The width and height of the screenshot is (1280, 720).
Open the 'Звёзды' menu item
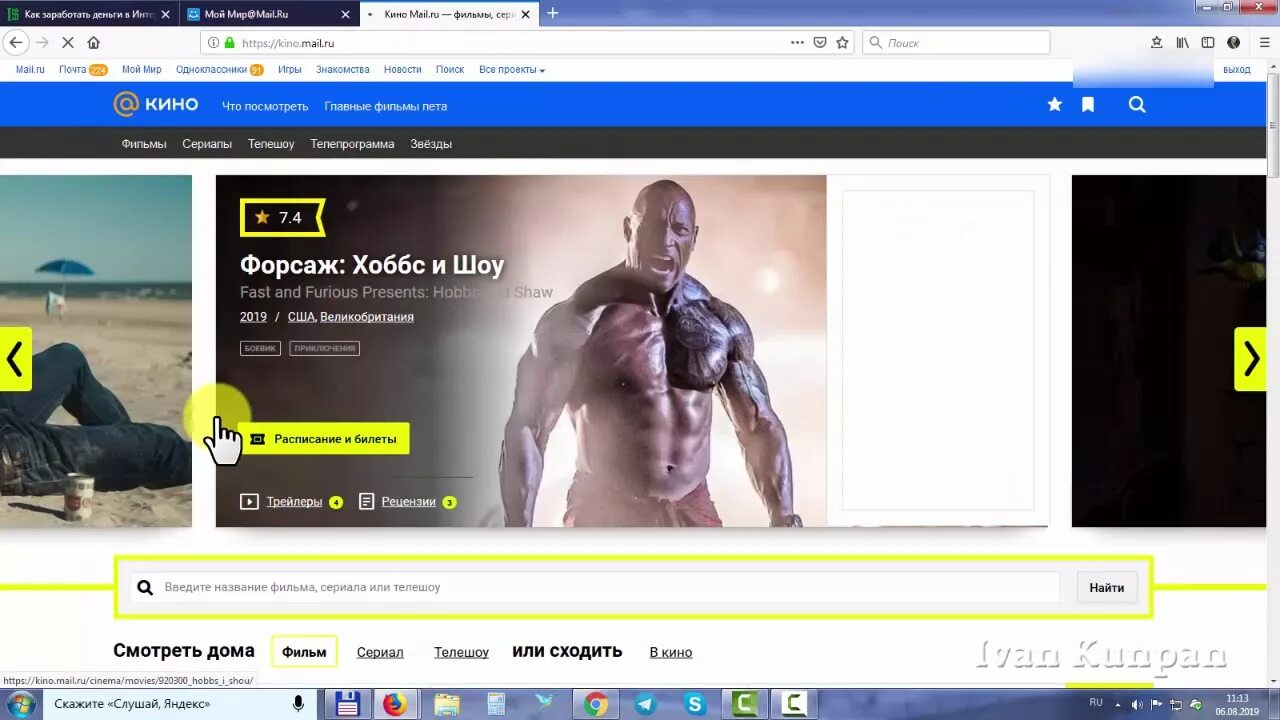pos(431,144)
